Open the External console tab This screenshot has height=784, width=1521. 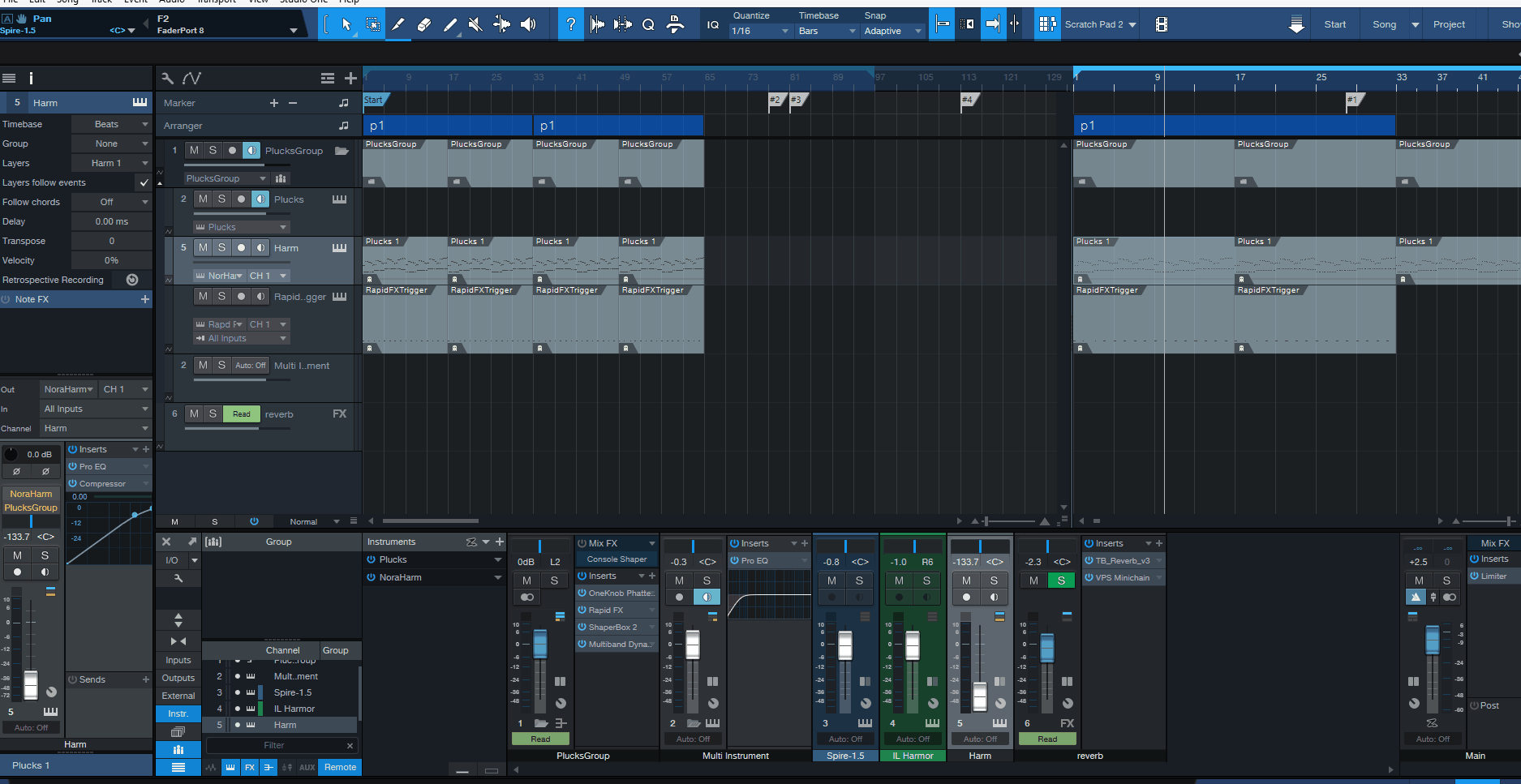pos(178,696)
